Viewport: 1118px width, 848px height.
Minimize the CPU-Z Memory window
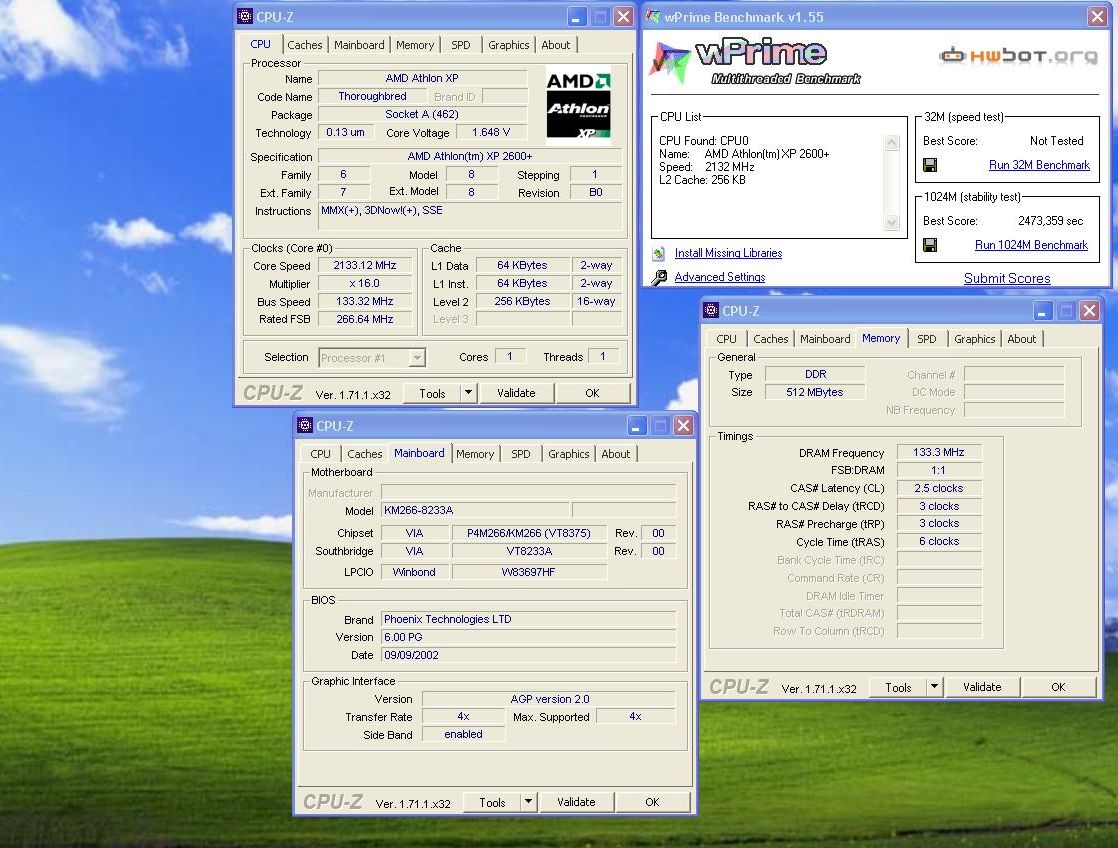click(x=1042, y=310)
